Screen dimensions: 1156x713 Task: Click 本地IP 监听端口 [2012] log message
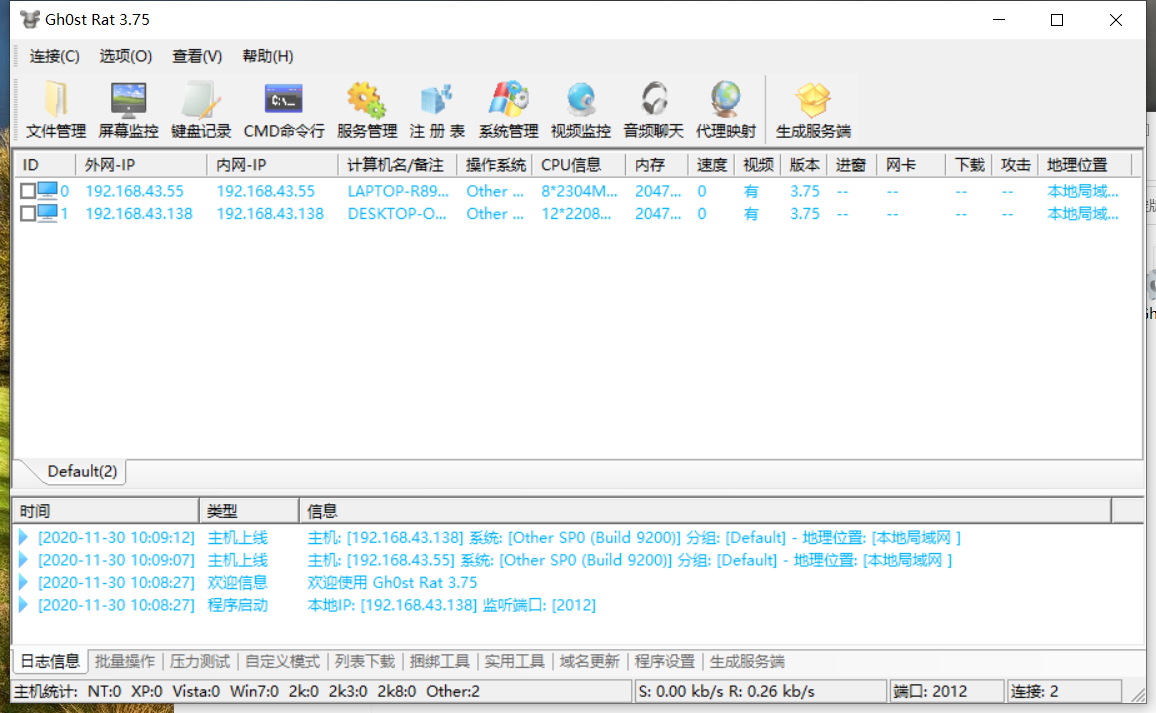pyautogui.click(x=451, y=605)
